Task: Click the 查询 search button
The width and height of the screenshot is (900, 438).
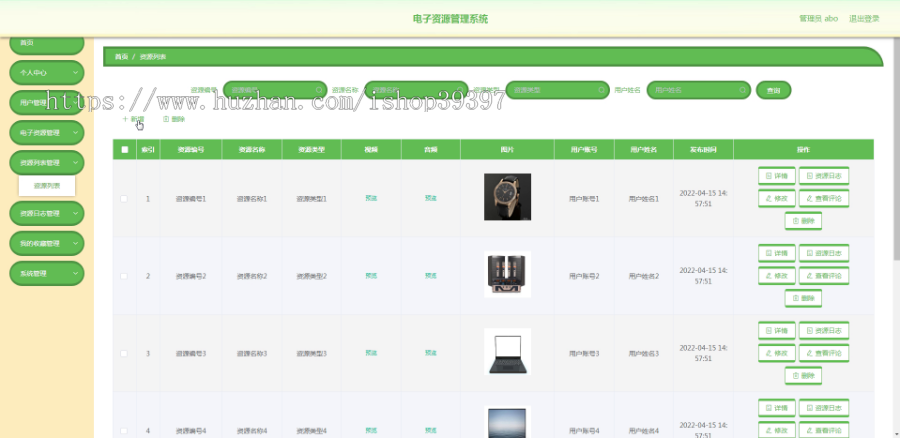Action: pyautogui.click(x=773, y=90)
